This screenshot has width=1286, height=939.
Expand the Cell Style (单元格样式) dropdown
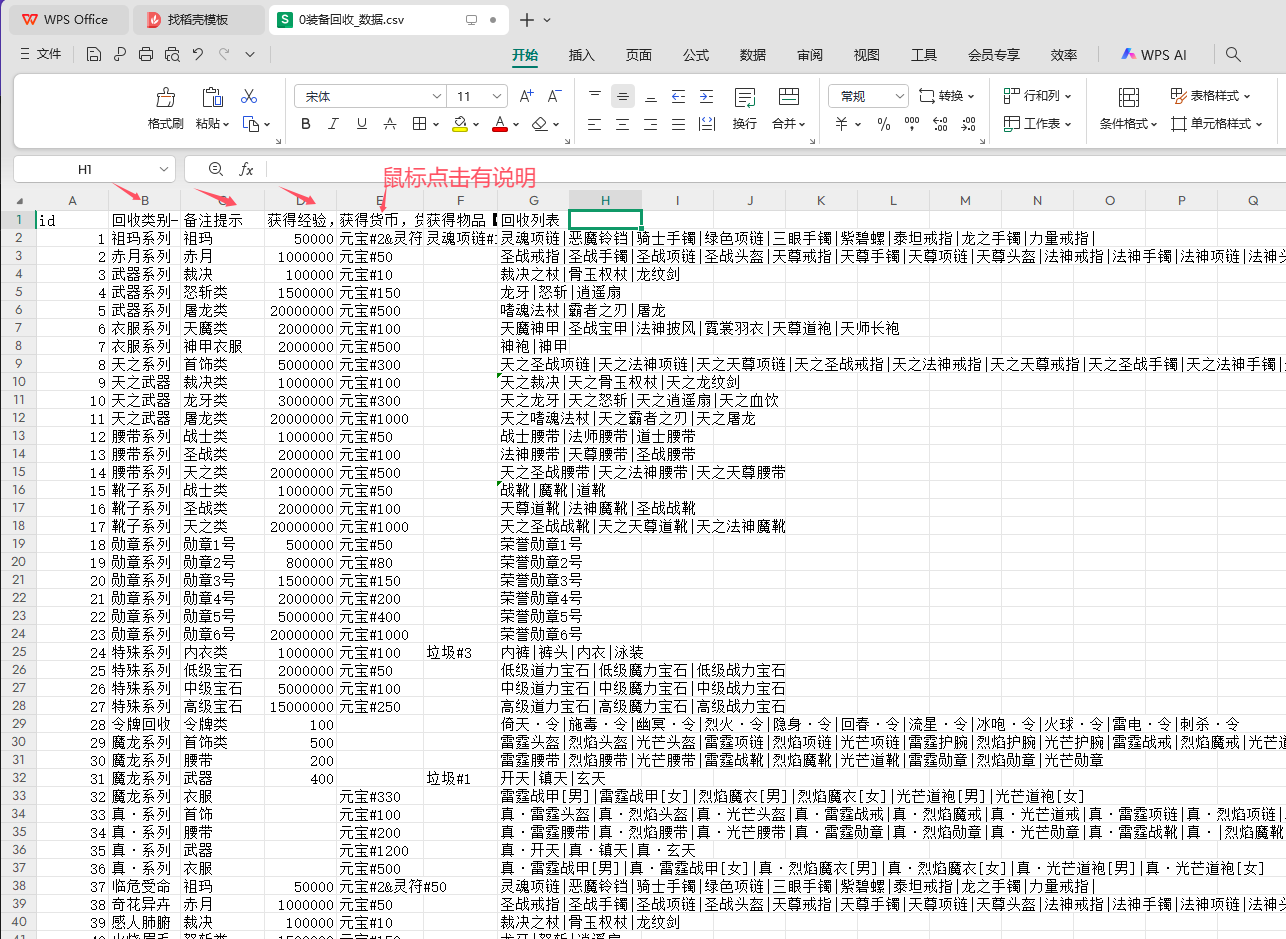pos(1216,124)
